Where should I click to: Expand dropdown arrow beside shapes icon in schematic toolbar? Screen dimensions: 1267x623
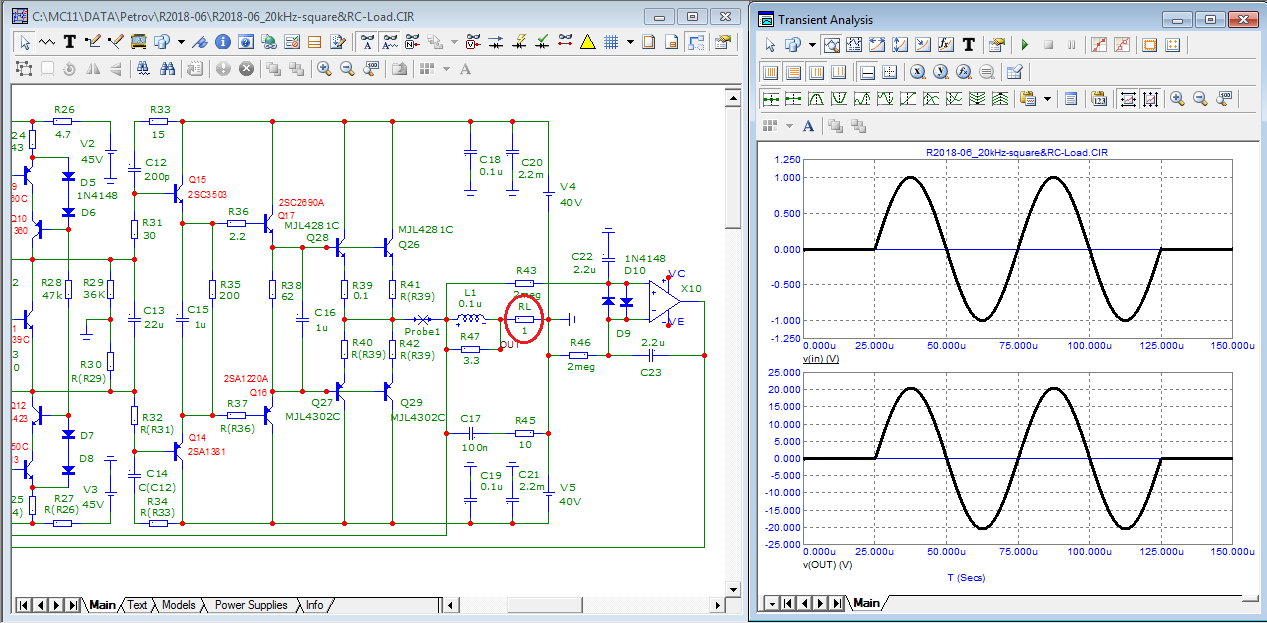[181, 42]
